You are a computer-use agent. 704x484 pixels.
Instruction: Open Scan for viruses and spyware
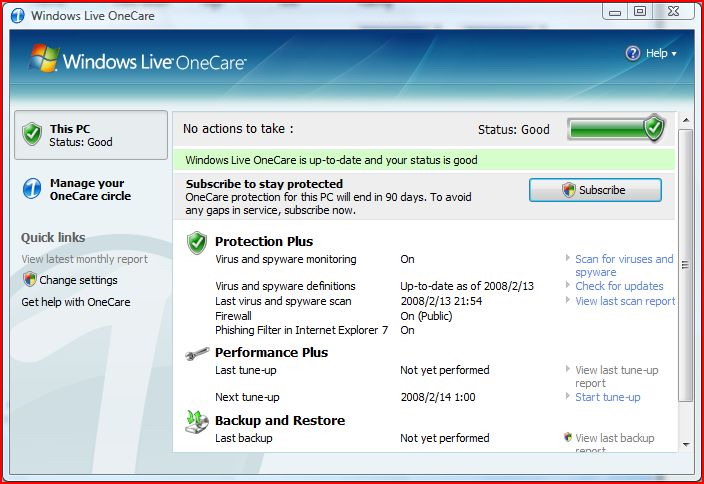[624, 265]
